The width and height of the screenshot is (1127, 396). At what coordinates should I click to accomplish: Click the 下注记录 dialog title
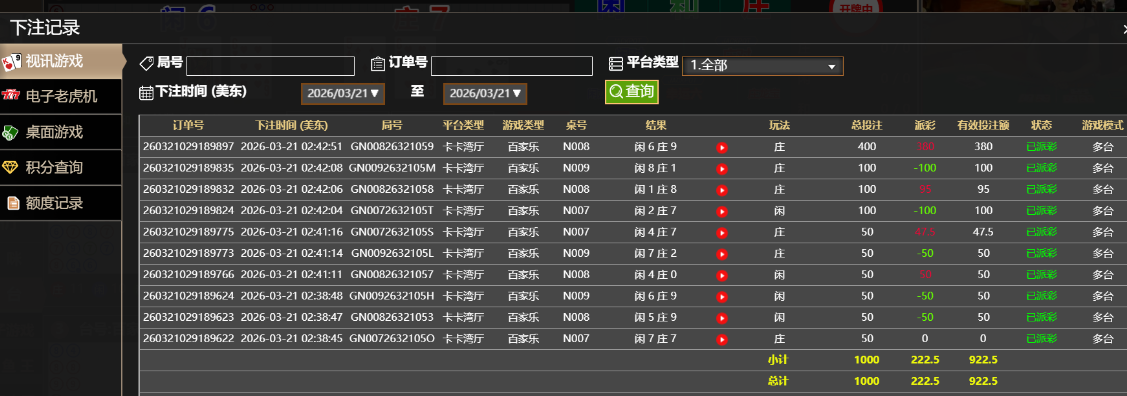point(45,28)
